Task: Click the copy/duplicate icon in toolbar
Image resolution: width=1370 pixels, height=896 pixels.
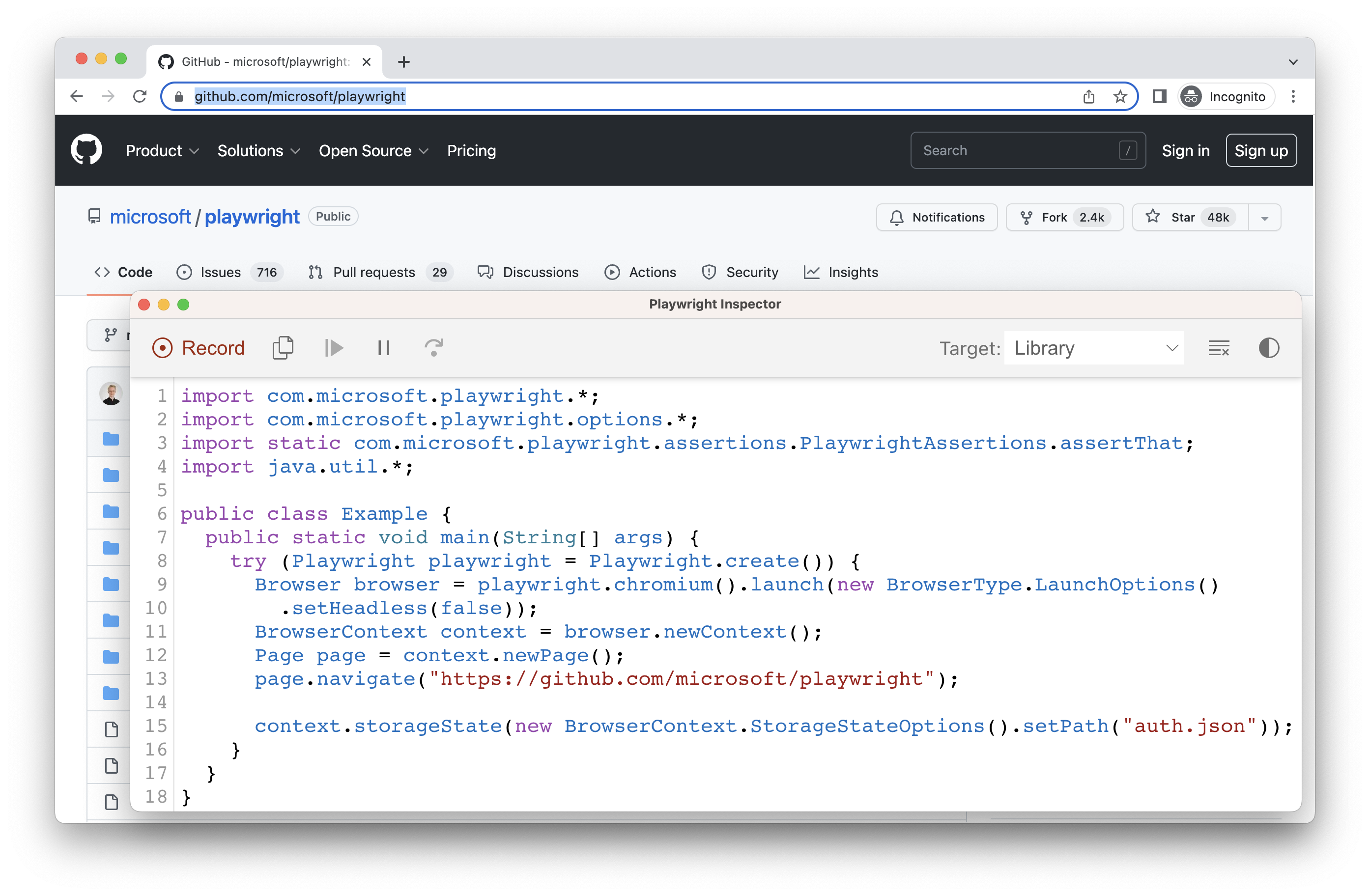Action: point(284,348)
